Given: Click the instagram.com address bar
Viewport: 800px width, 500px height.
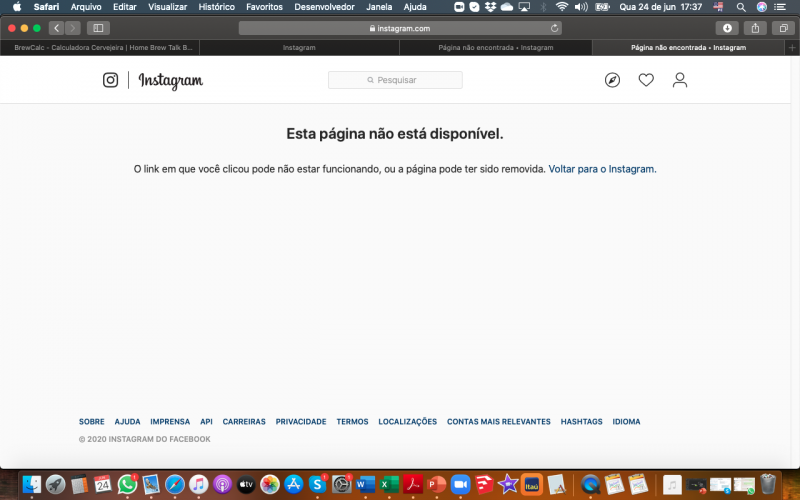Looking at the screenshot, I should [x=400, y=28].
